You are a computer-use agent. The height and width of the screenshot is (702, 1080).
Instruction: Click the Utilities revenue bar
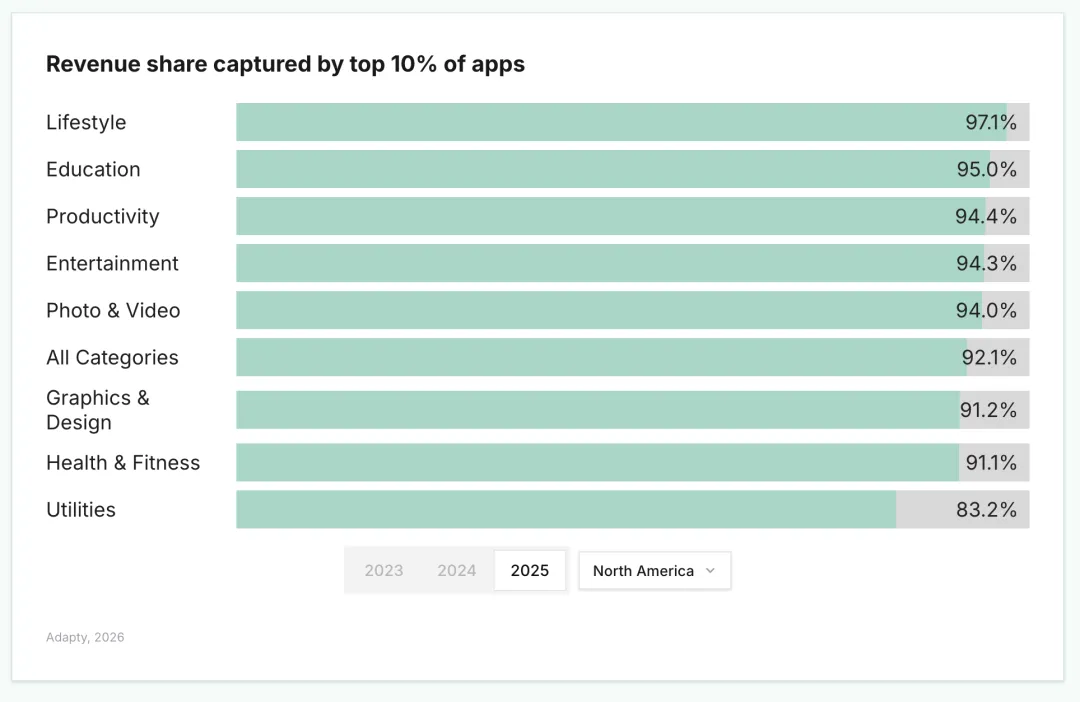(566, 510)
